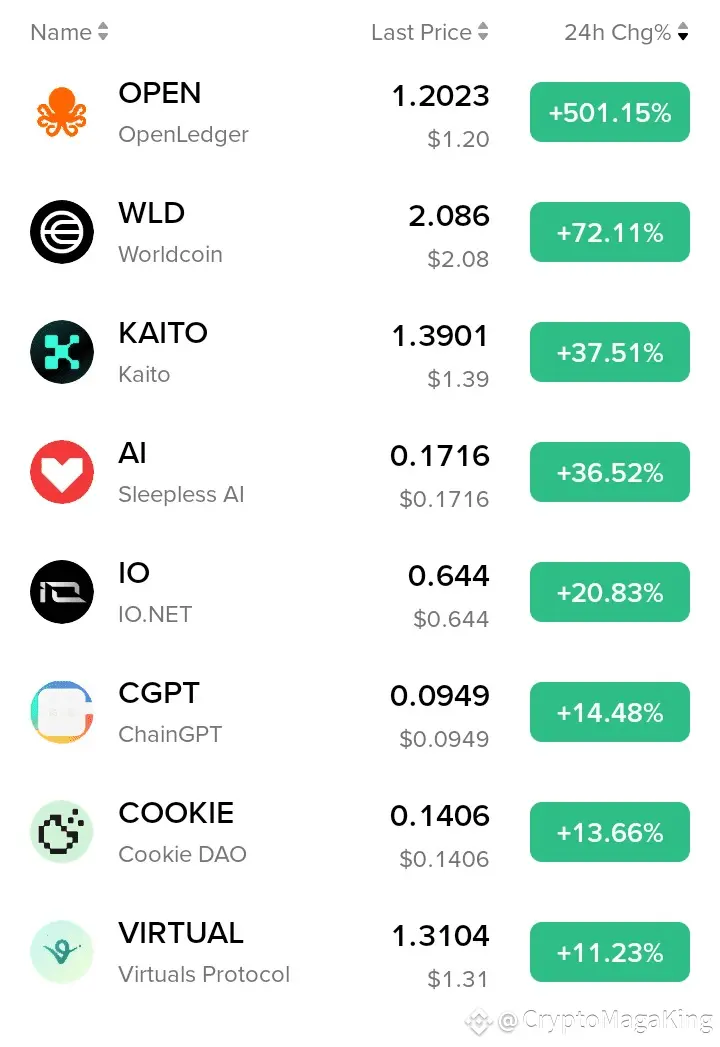720x1047 pixels.
Task: Sort by 24h Chg% column header
Action: click(626, 32)
